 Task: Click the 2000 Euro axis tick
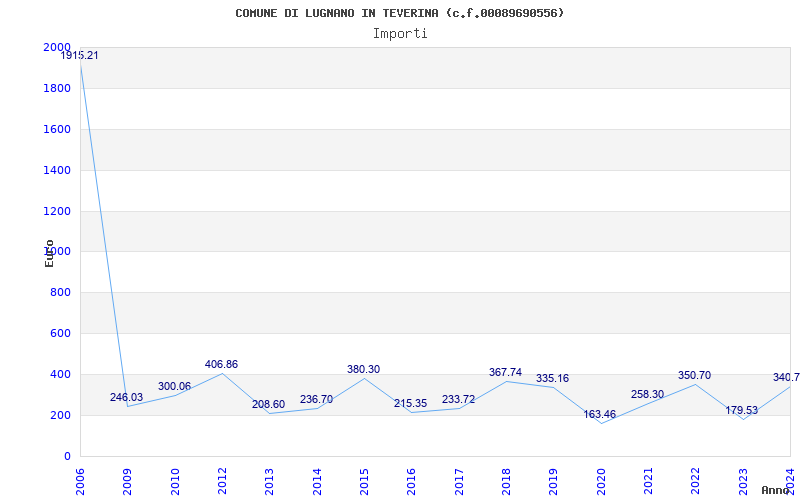[x=57, y=47]
